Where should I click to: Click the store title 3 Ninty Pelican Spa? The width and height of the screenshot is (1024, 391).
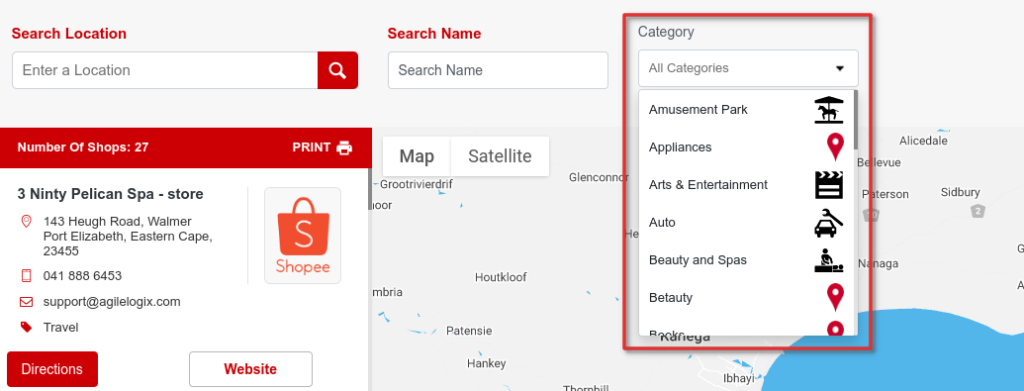tap(110, 194)
